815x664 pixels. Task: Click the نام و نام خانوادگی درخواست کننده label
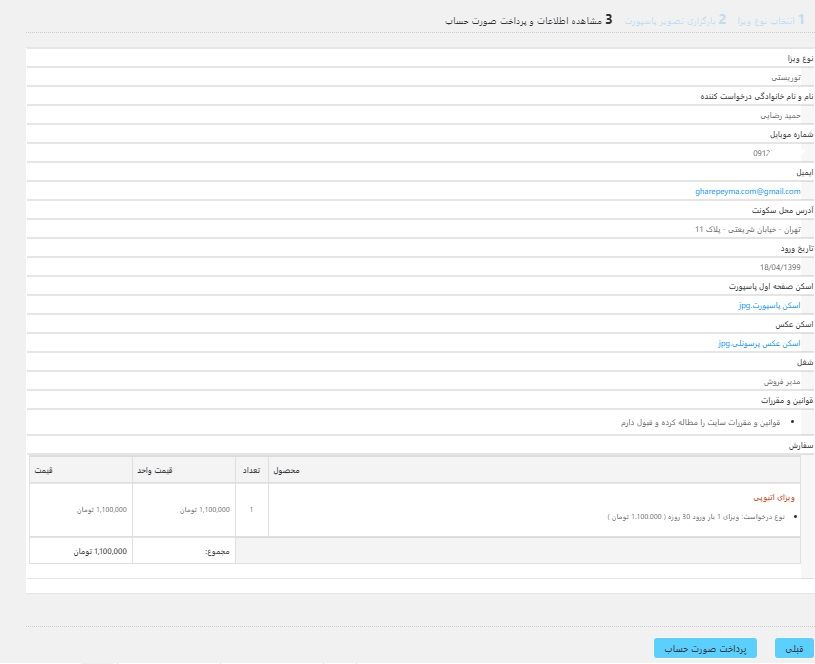pyautogui.click(x=757, y=97)
